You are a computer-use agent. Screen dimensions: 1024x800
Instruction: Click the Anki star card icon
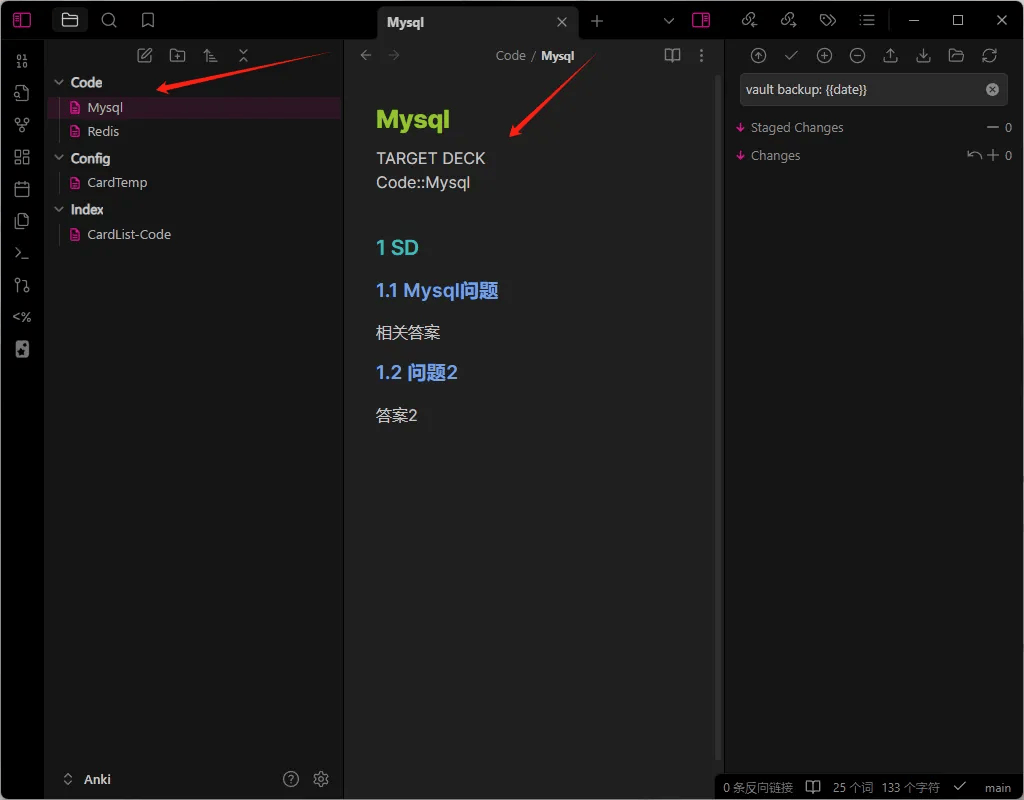pos(22,349)
